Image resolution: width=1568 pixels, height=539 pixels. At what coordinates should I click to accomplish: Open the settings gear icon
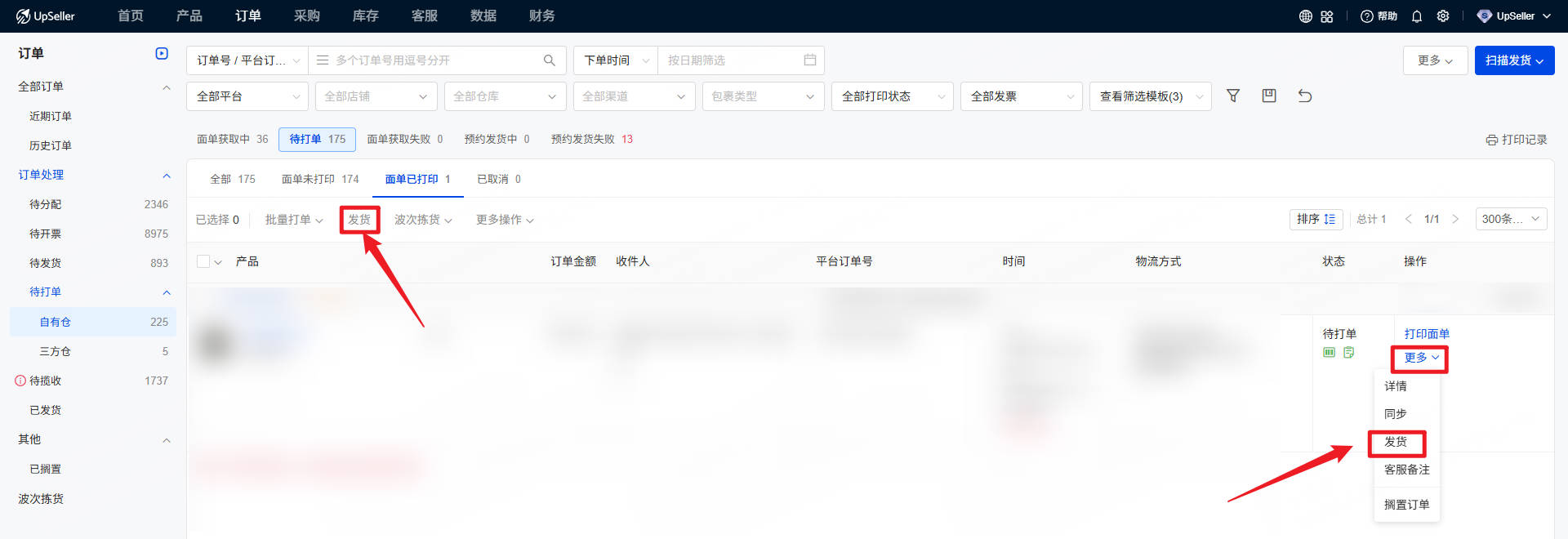point(1443,16)
